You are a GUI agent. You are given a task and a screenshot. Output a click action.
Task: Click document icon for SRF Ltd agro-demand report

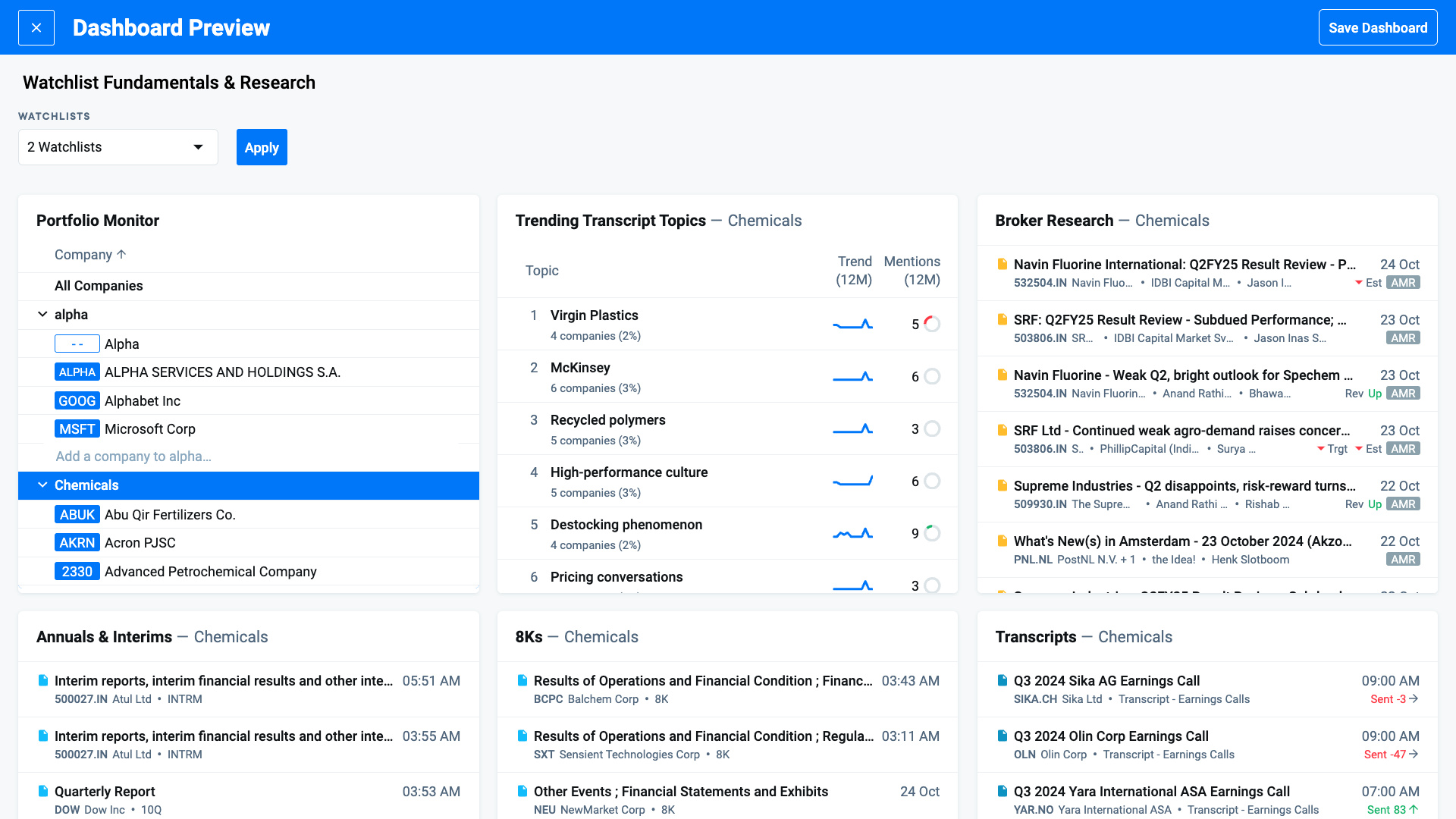(x=1002, y=430)
